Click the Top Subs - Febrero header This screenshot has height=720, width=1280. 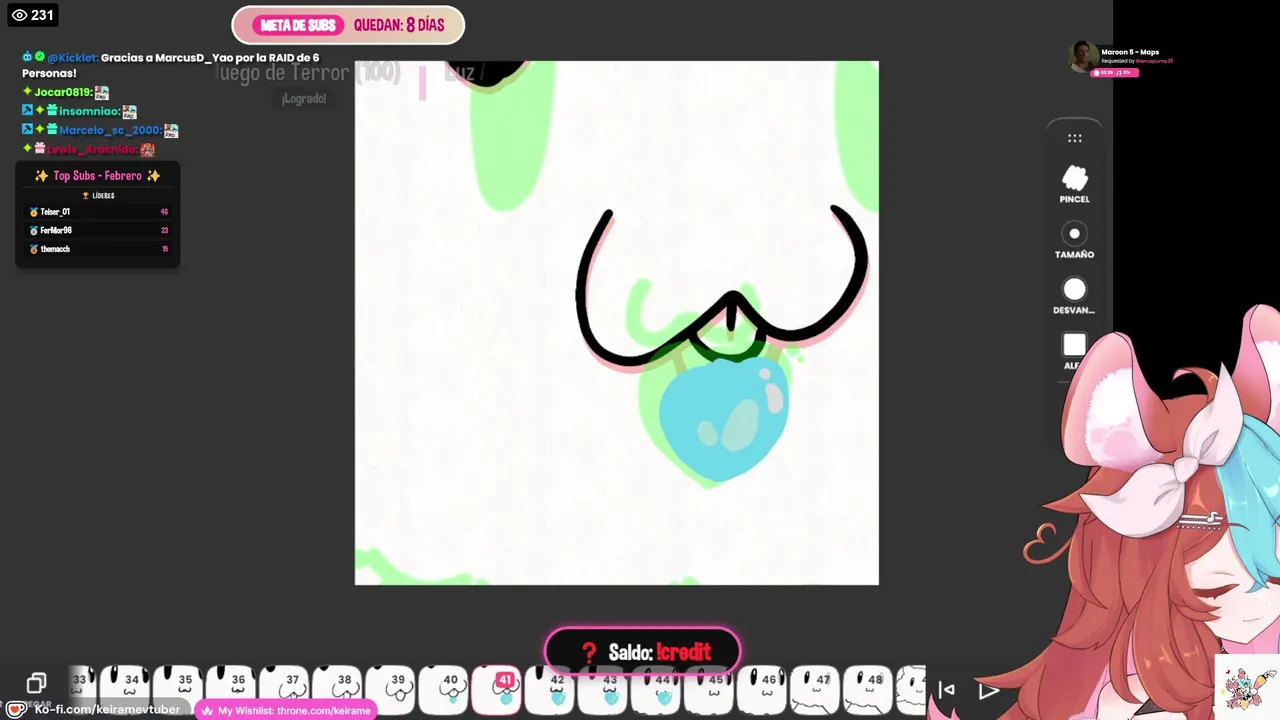(x=97, y=176)
